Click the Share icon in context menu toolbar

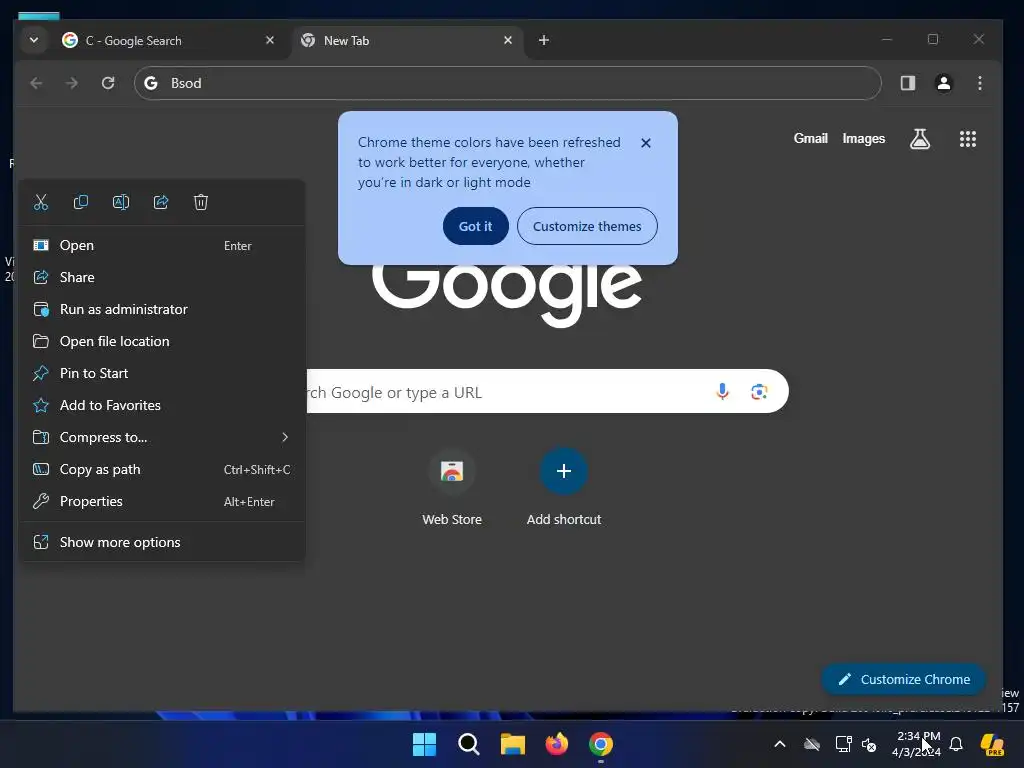pos(161,202)
